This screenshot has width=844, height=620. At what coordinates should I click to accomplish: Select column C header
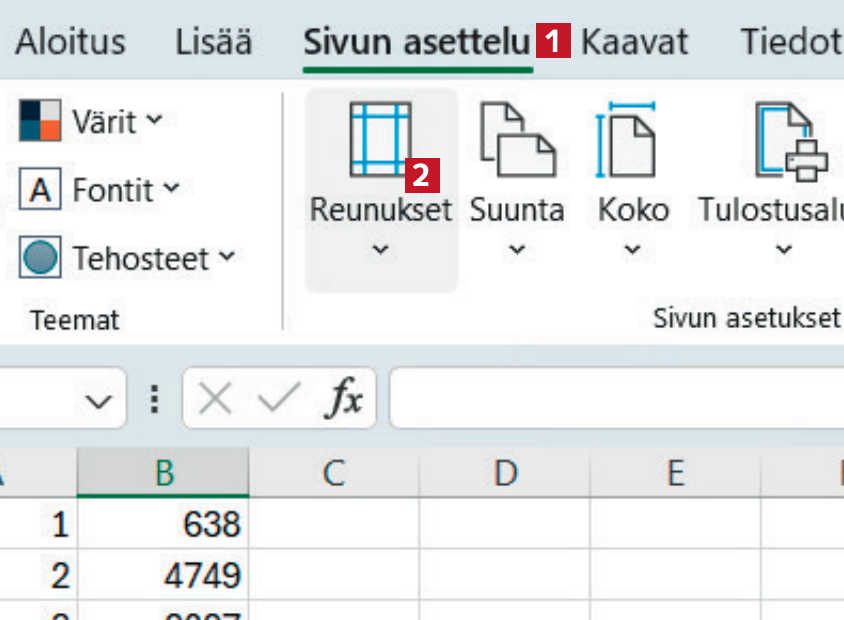click(x=333, y=473)
